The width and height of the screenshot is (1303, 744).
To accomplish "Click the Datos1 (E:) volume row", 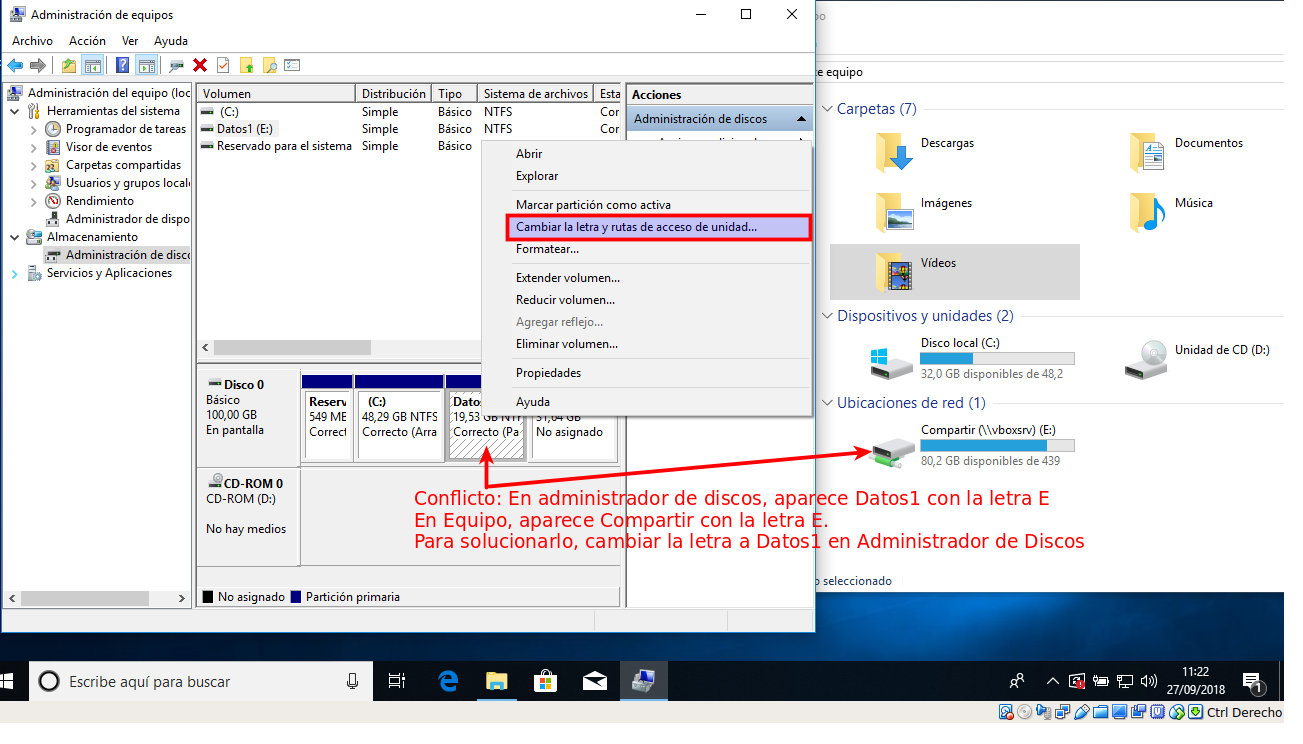I will (409, 129).
